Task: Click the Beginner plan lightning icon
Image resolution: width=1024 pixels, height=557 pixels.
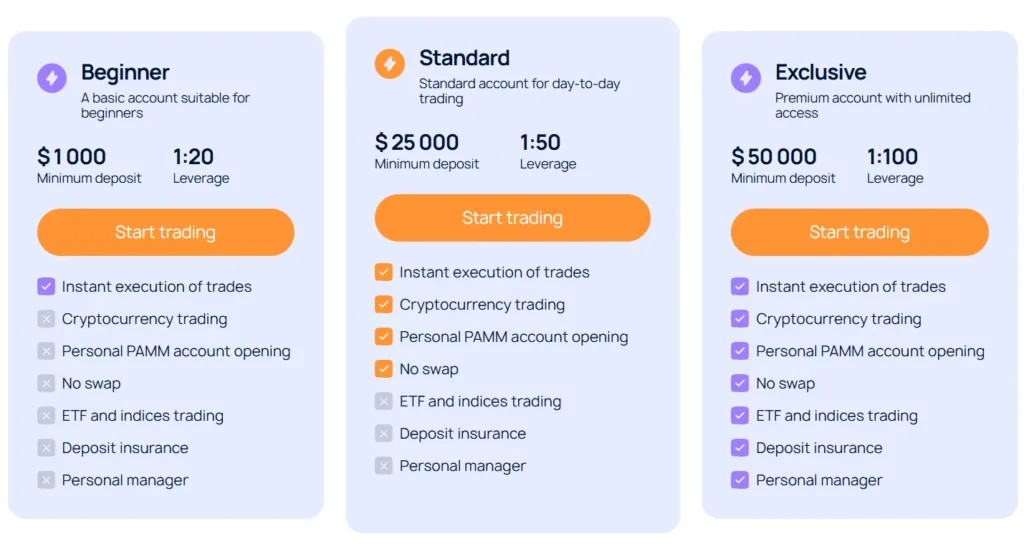Action: (x=52, y=78)
